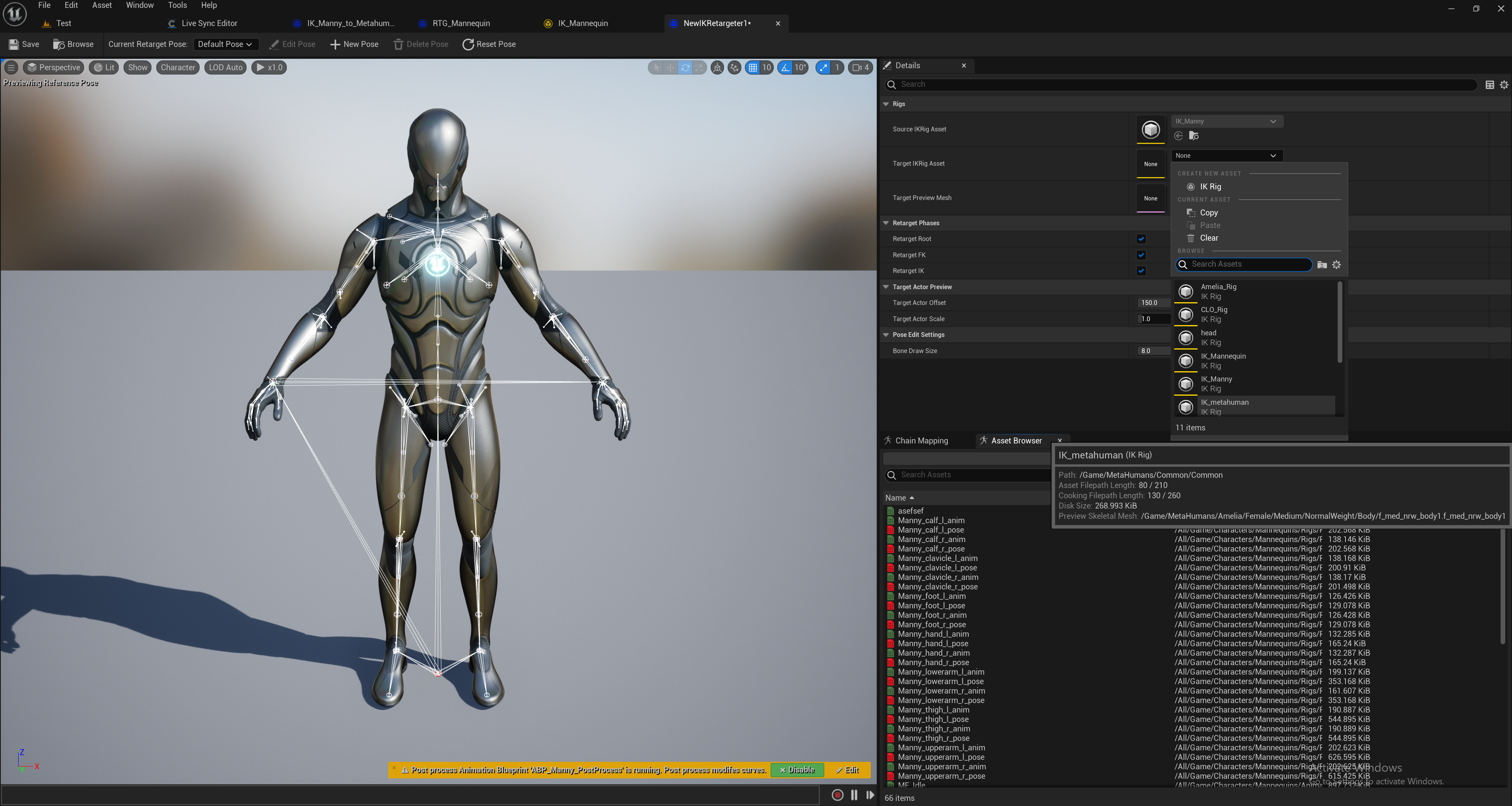Click the asset picker folder filter icon
The width and height of the screenshot is (1512, 806).
(1321, 266)
